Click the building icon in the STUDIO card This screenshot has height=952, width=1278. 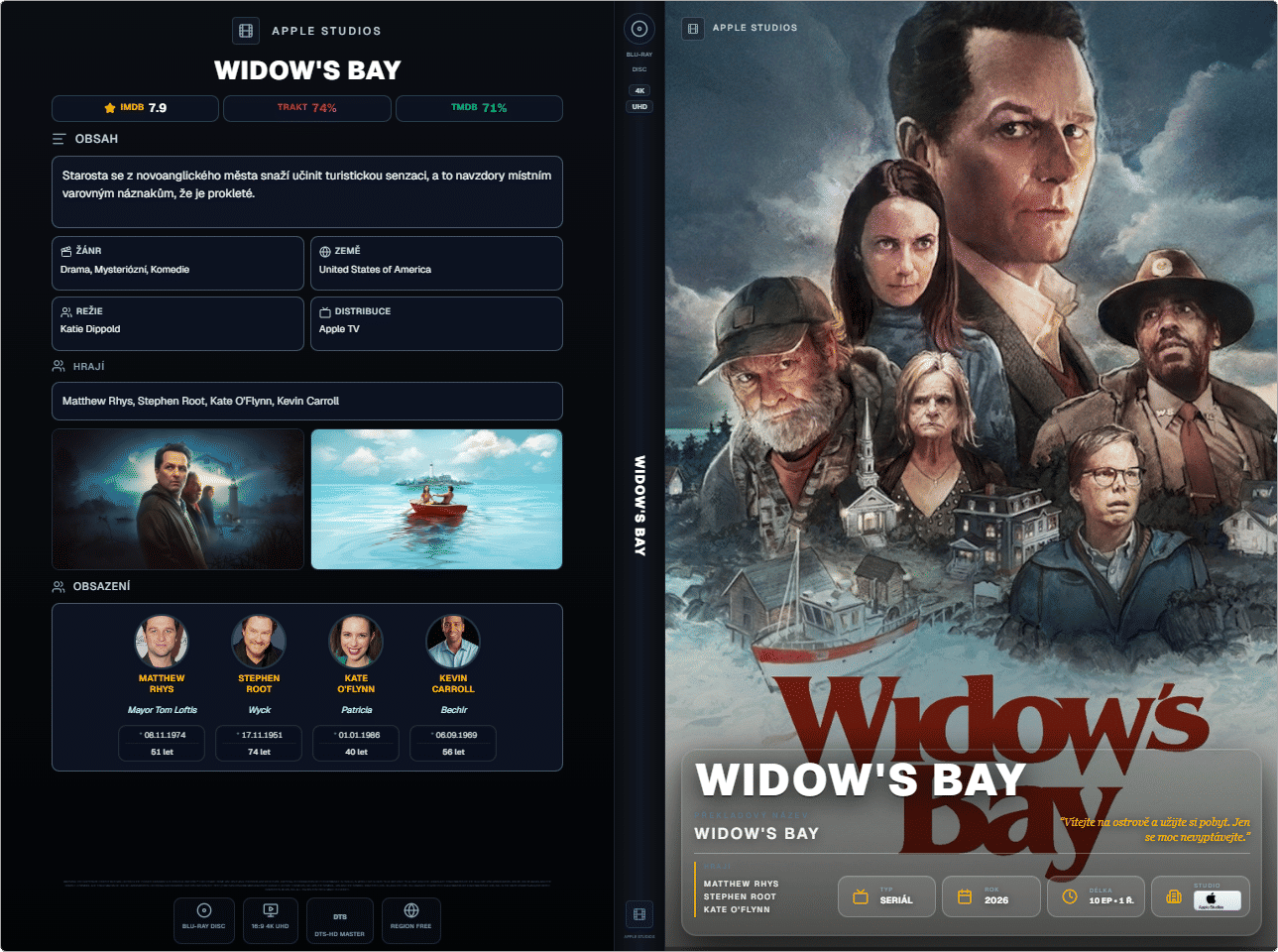tap(1174, 896)
